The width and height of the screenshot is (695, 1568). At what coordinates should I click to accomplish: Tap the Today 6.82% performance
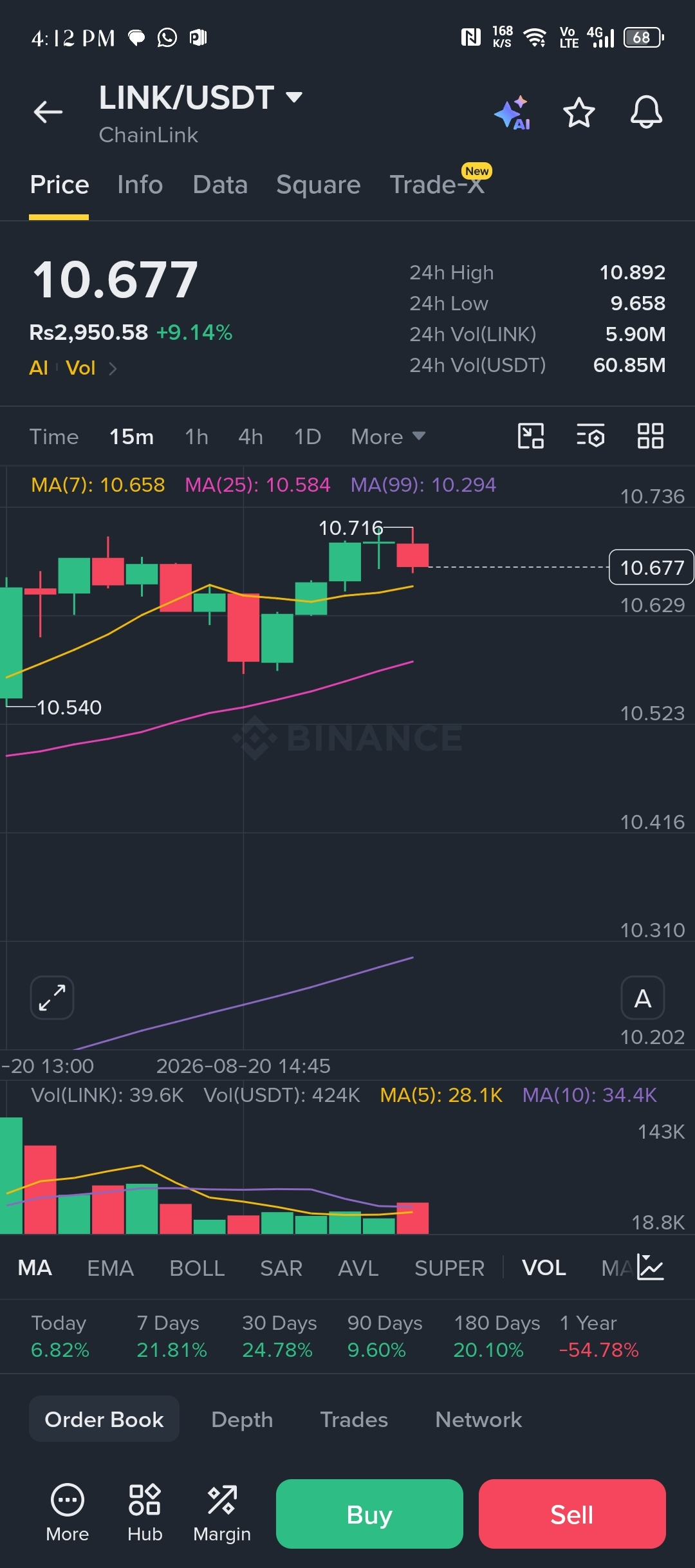click(60, 1336)
